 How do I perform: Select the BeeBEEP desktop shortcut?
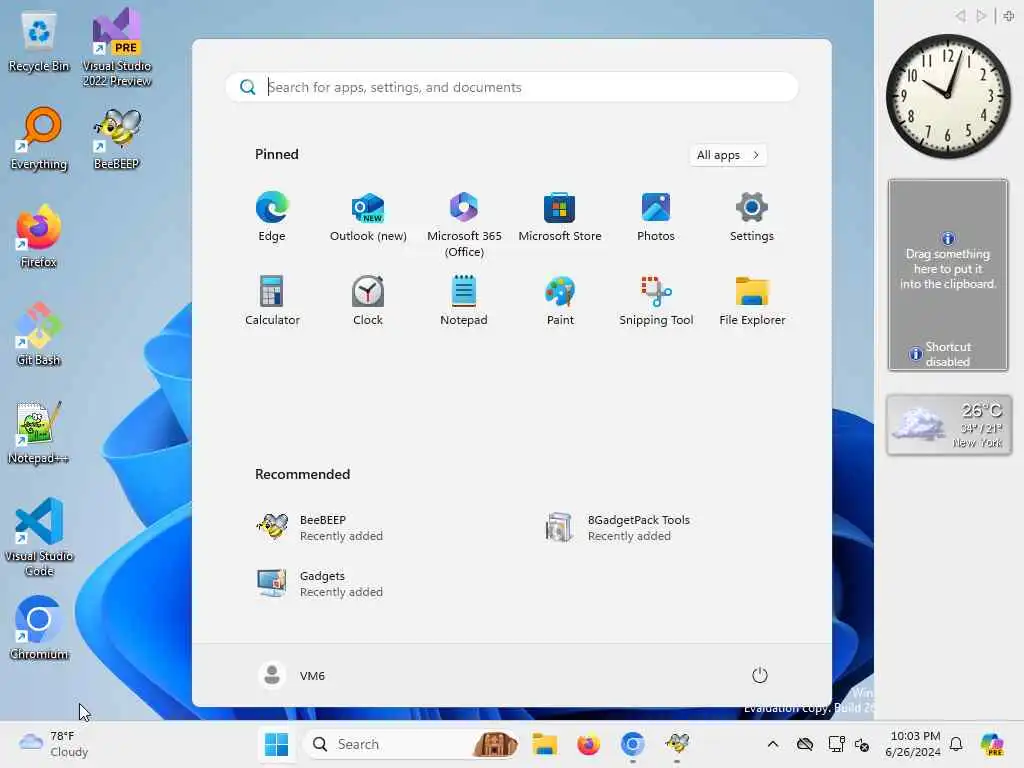(117, 138)
